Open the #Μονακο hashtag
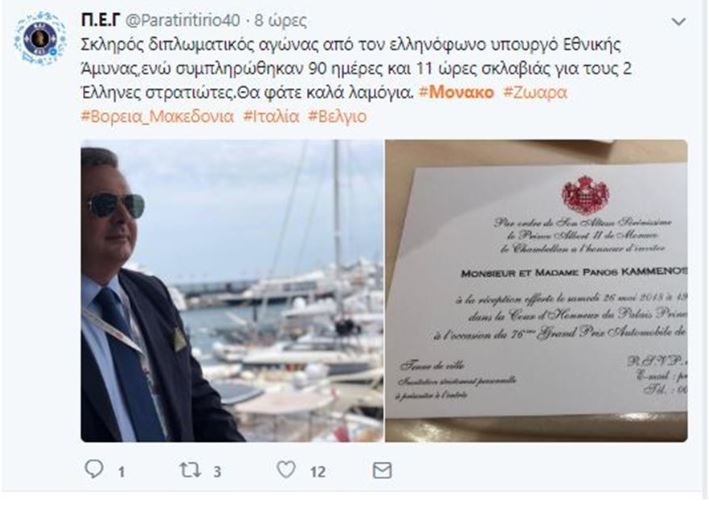The image size is (709, 508). click(x=456, y=92)
